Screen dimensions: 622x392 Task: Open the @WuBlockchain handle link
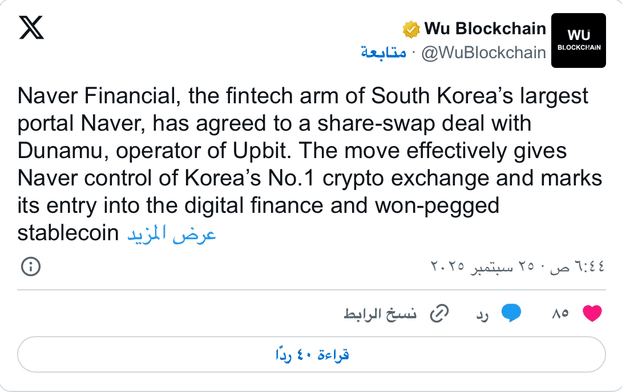tap(484, 52)
